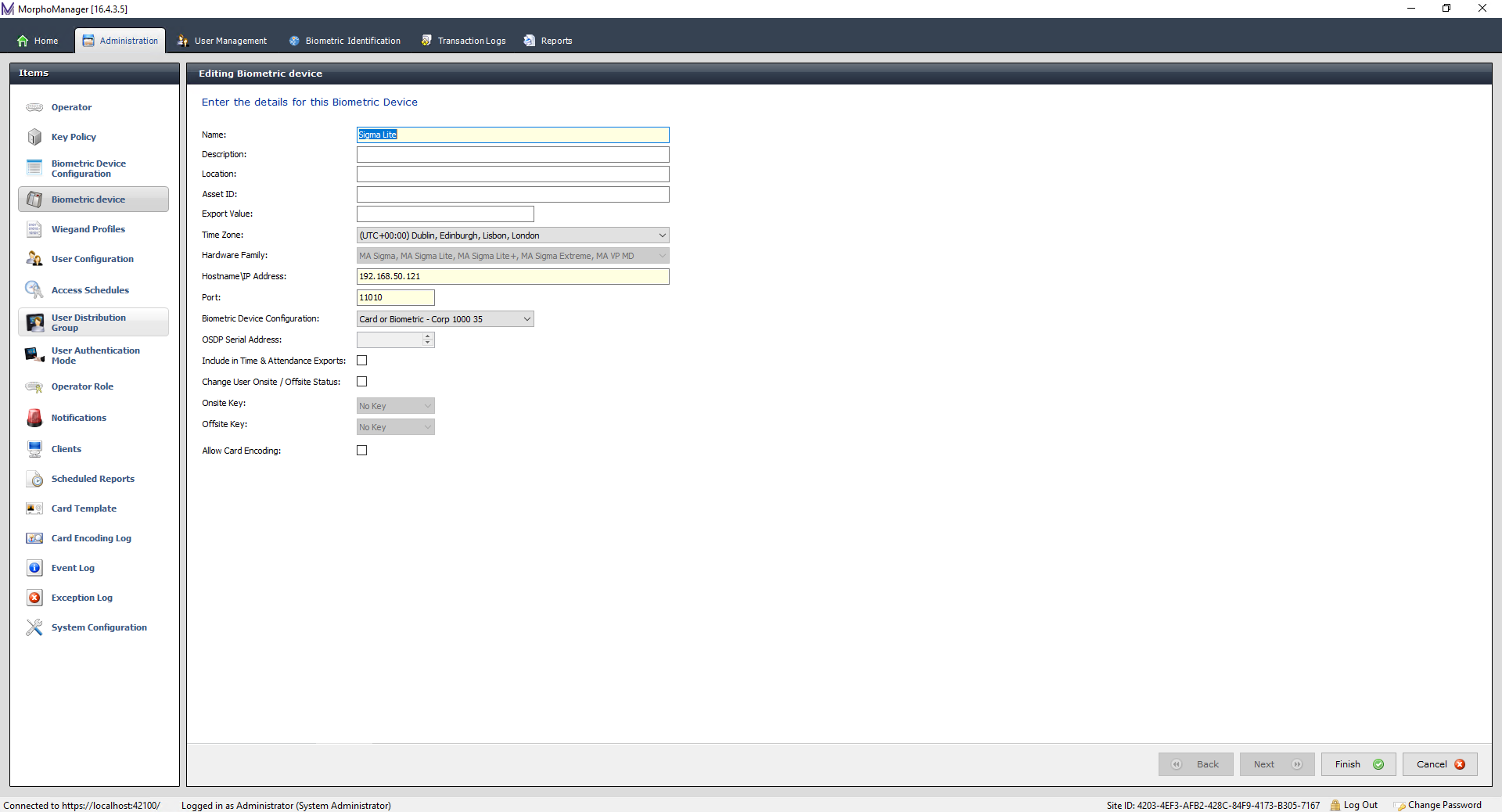Click the Next button
1502x812 pixels.
pos(1277,764)
